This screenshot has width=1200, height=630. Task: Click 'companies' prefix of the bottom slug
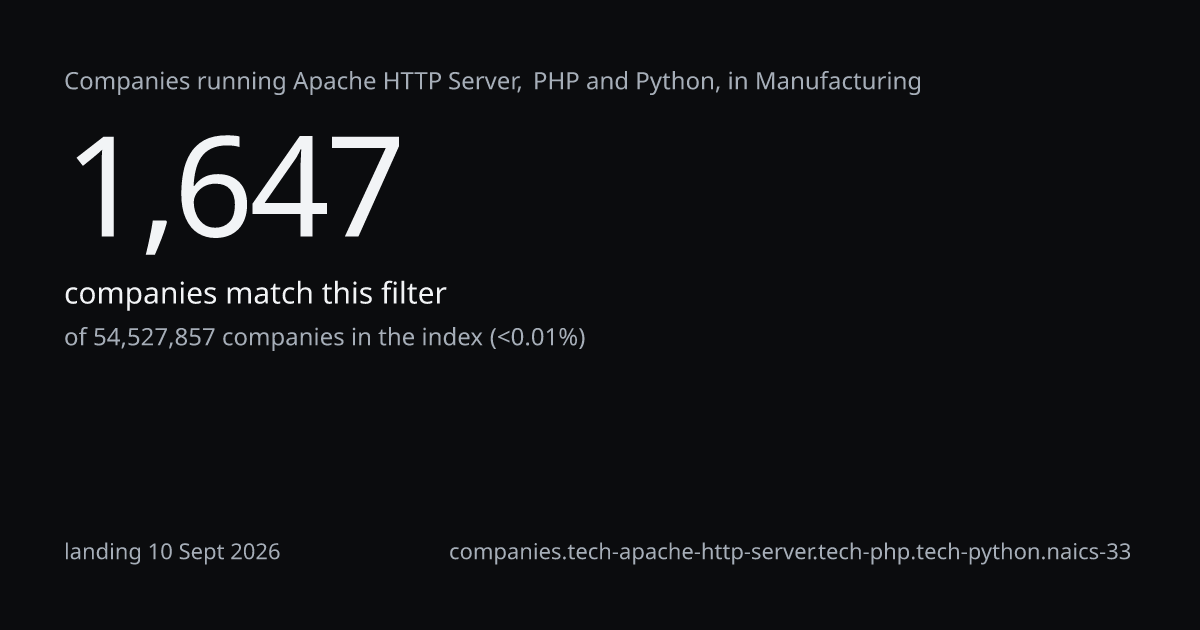click(504, 552)
